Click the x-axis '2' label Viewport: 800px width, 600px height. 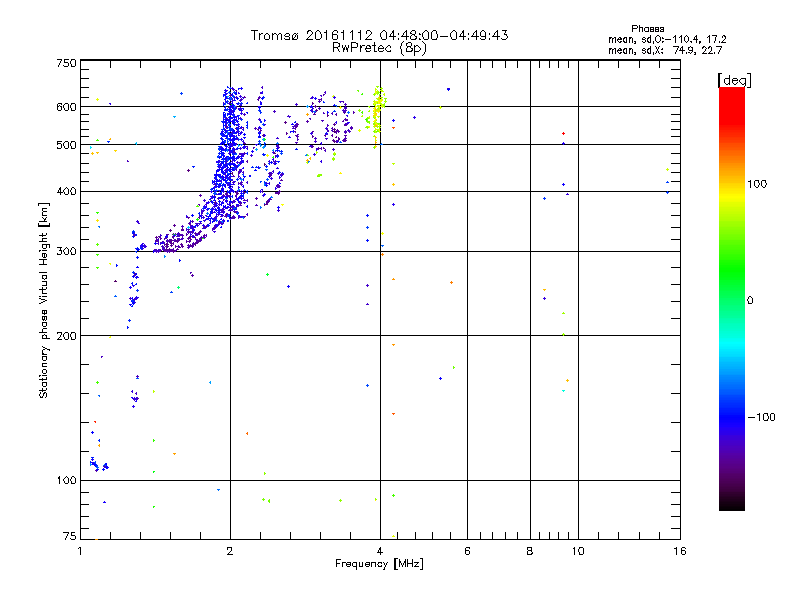(x=230, y=551)
